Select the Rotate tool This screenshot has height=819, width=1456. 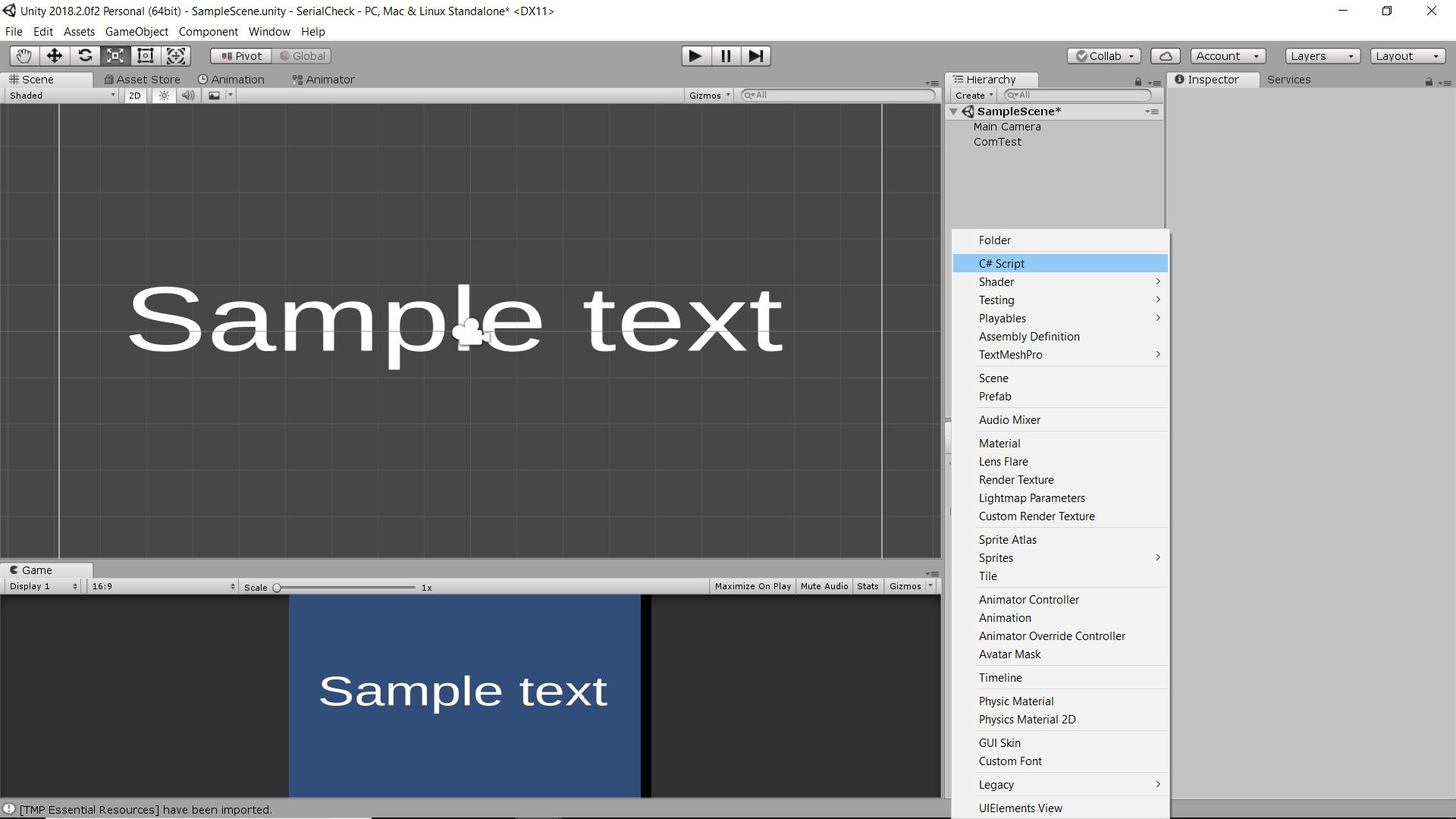pyautogui.click(x=85, y=55)
